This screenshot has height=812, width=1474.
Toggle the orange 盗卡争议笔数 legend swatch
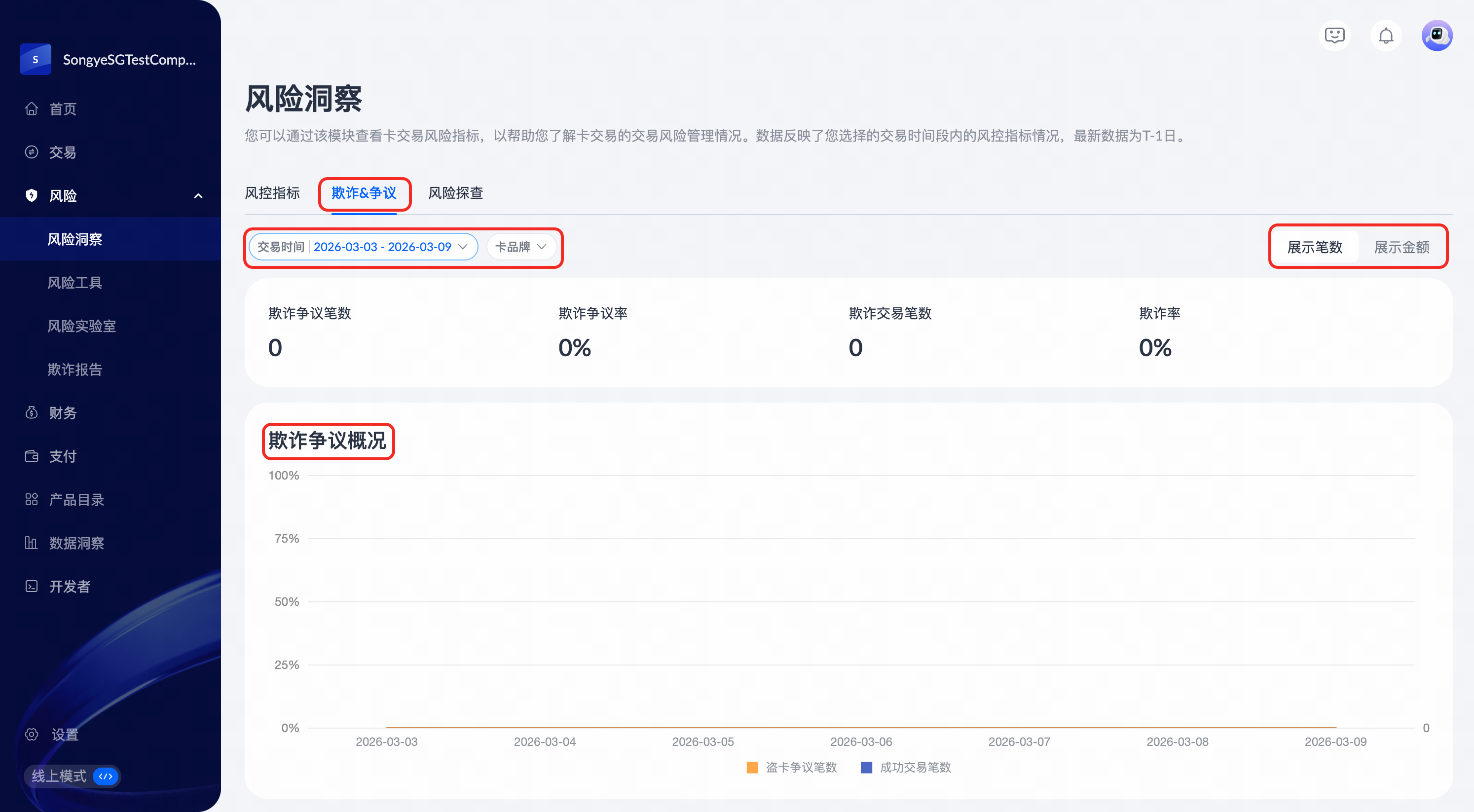pos(752,768)
